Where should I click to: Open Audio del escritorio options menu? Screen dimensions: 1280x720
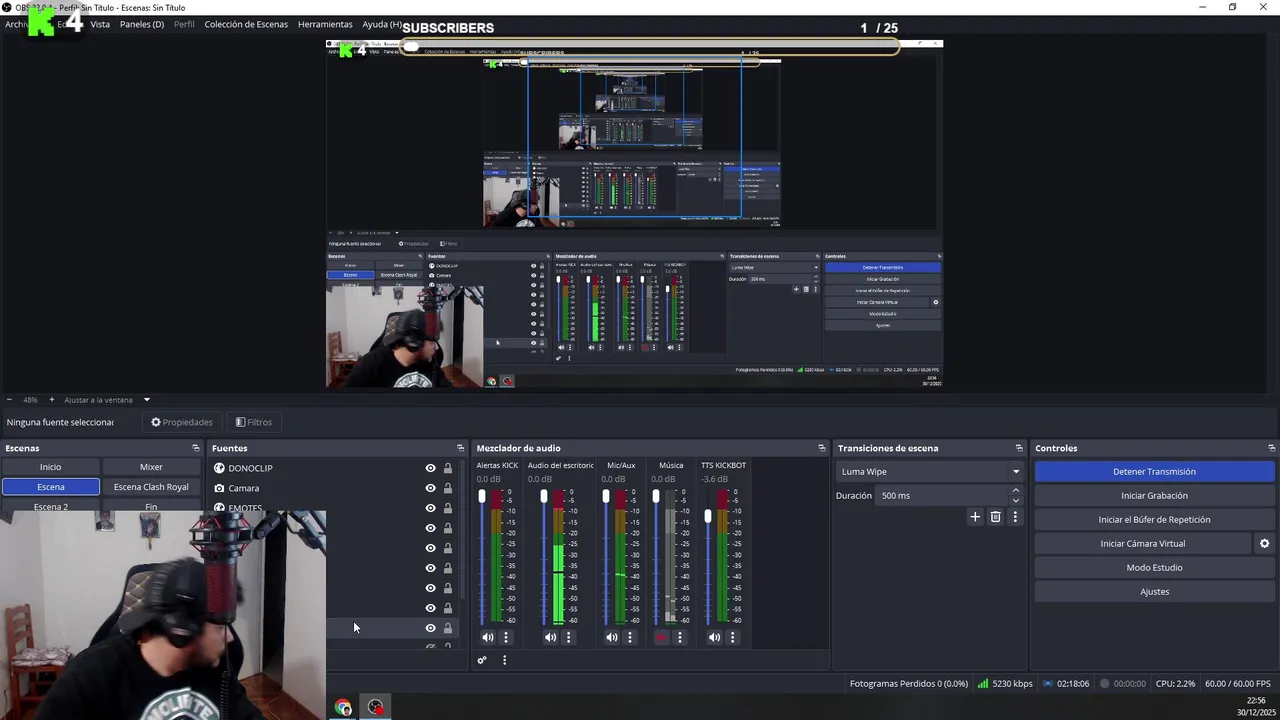[x=568, y=637]
